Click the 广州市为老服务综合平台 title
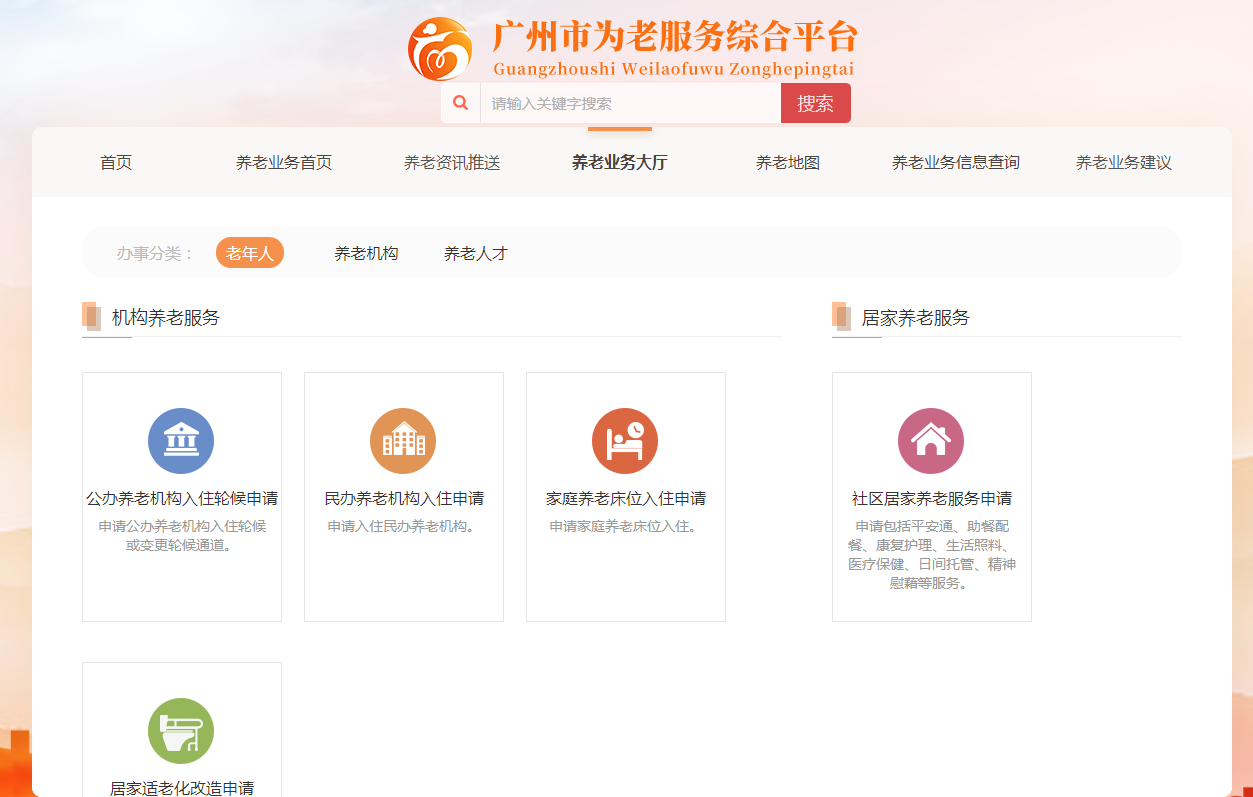The width and height of the screenshot is (1253, 797). tap(675, 37)
